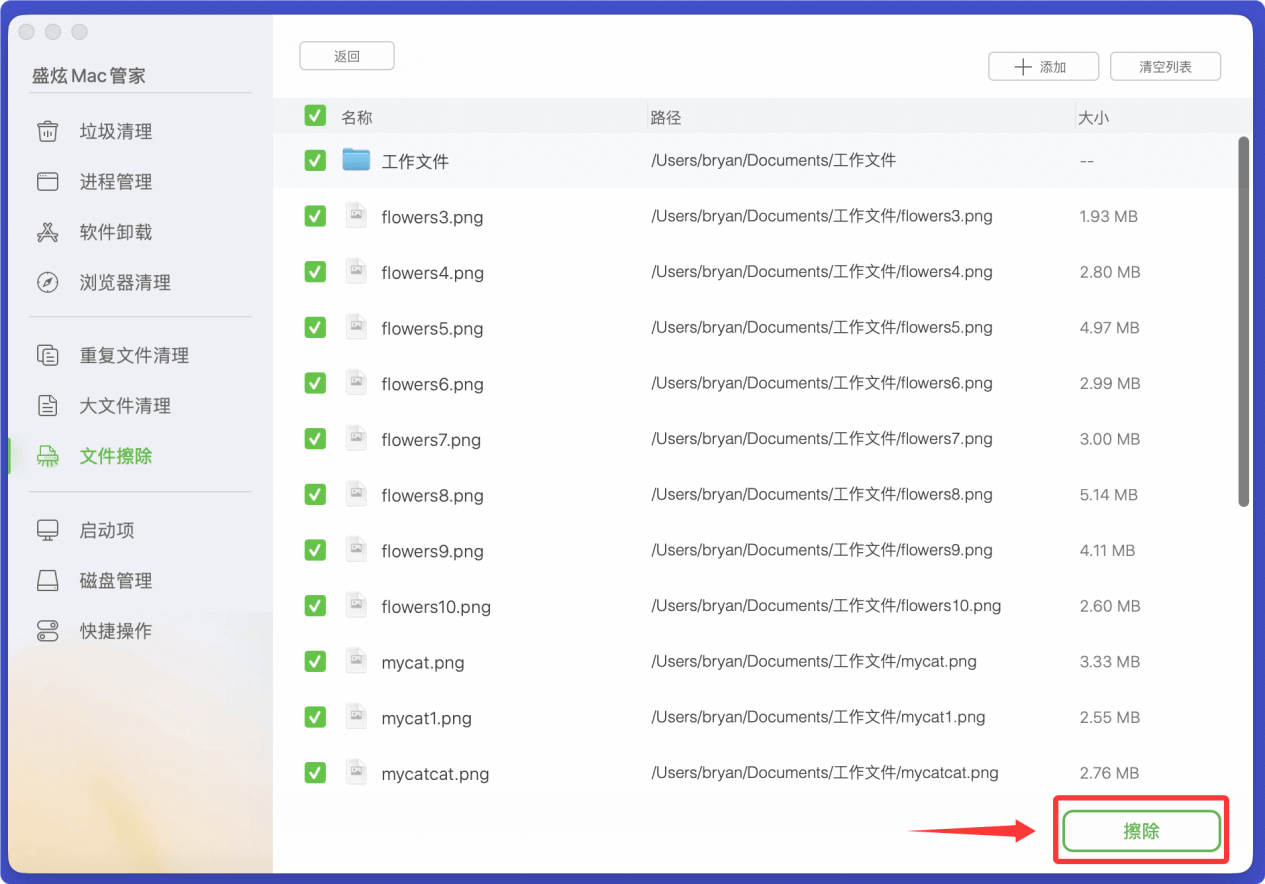Open the 磁盘管理 disk icon
The image size is (1265, 884).
[x=47, y=581]
